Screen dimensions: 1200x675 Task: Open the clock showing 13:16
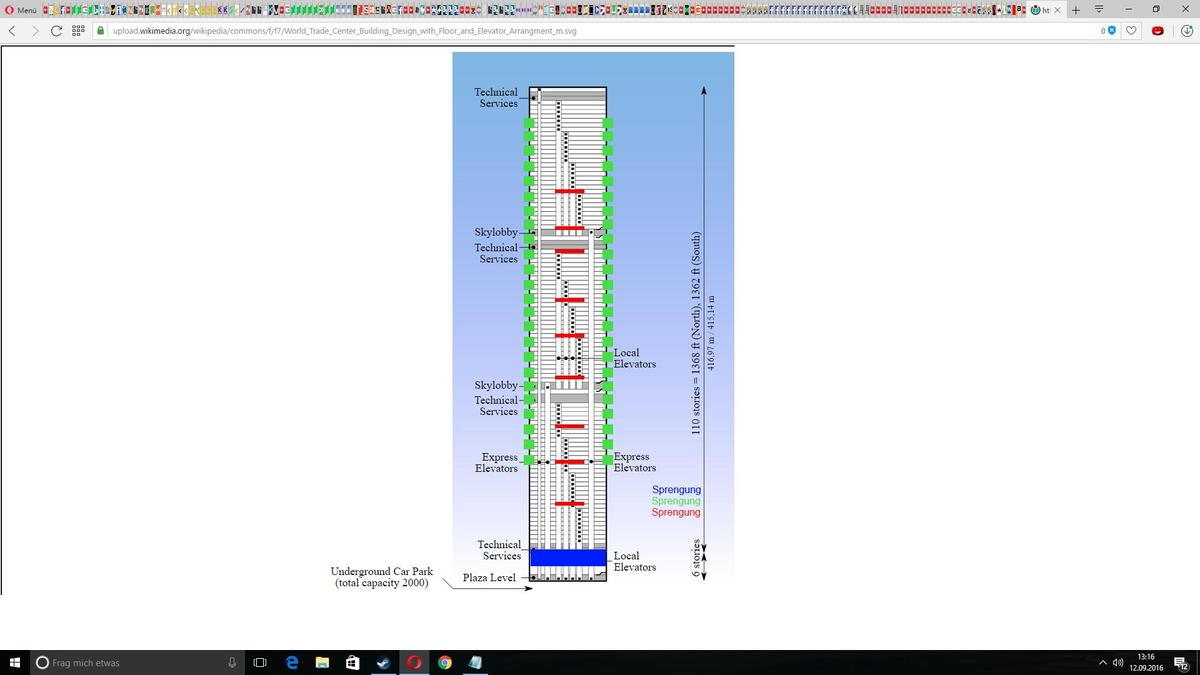tap(1146, 662)
